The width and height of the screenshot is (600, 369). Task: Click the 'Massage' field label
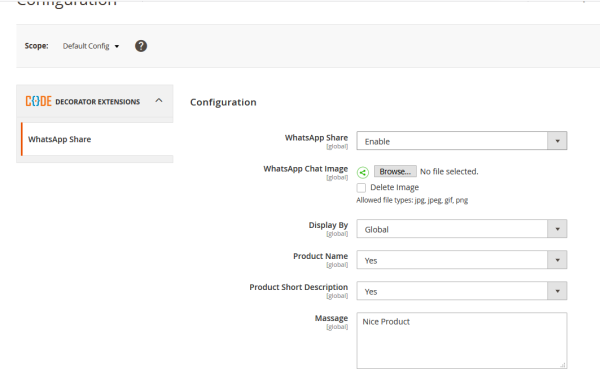pos(331,318)
